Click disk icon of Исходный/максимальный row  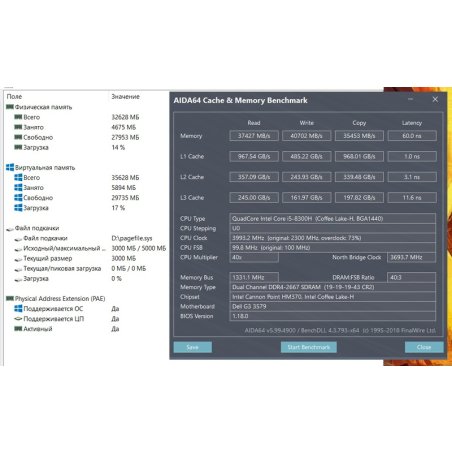tap(18, 249)
